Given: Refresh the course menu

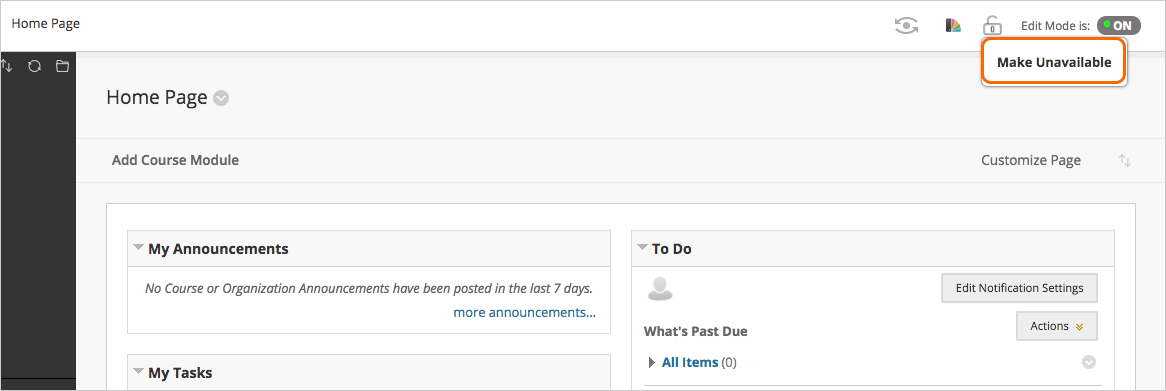Looking at the screenshot, I should click(34, 66).
